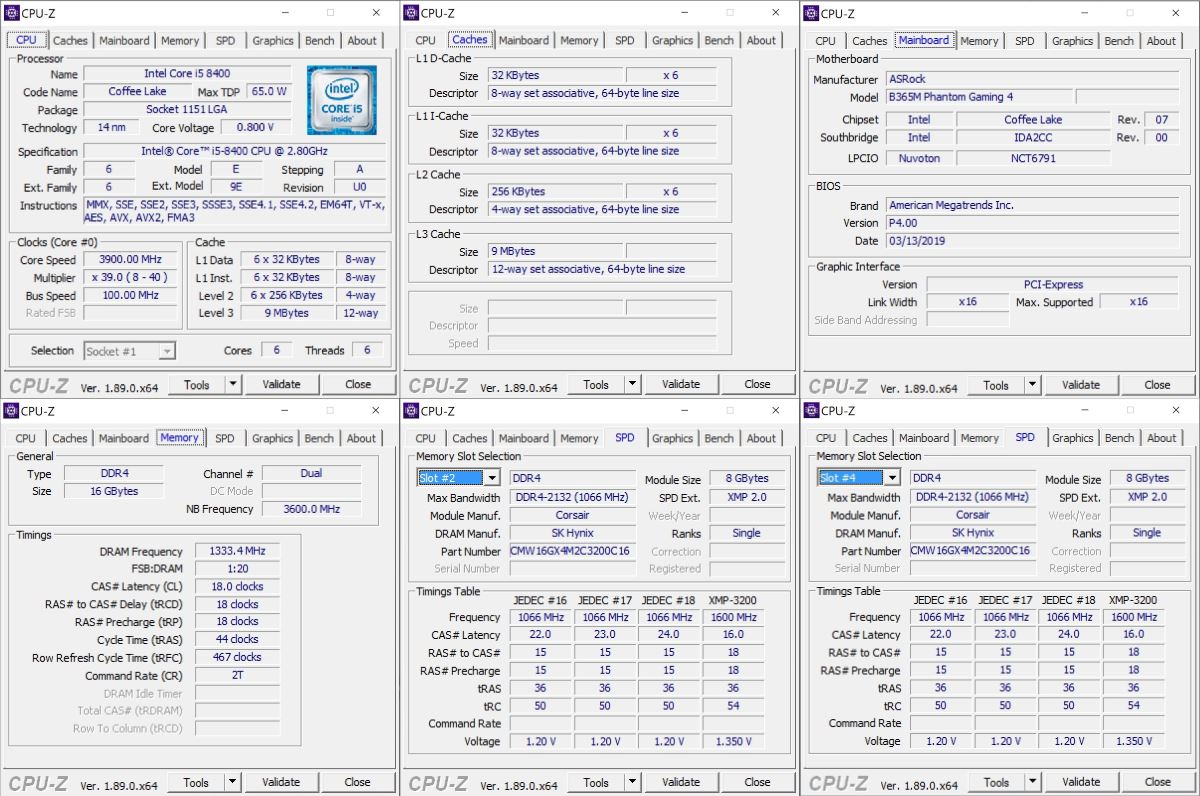
Task: Click Validate in the CPU window
Action: [281, 384]
